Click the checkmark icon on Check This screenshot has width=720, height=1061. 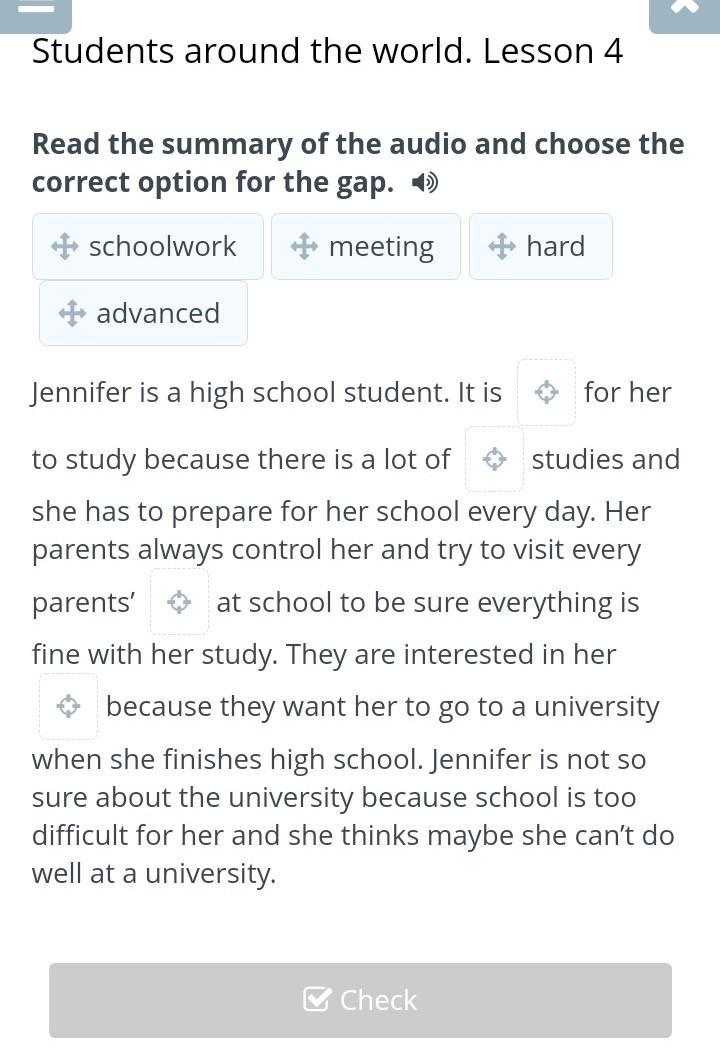pos(317,999)
